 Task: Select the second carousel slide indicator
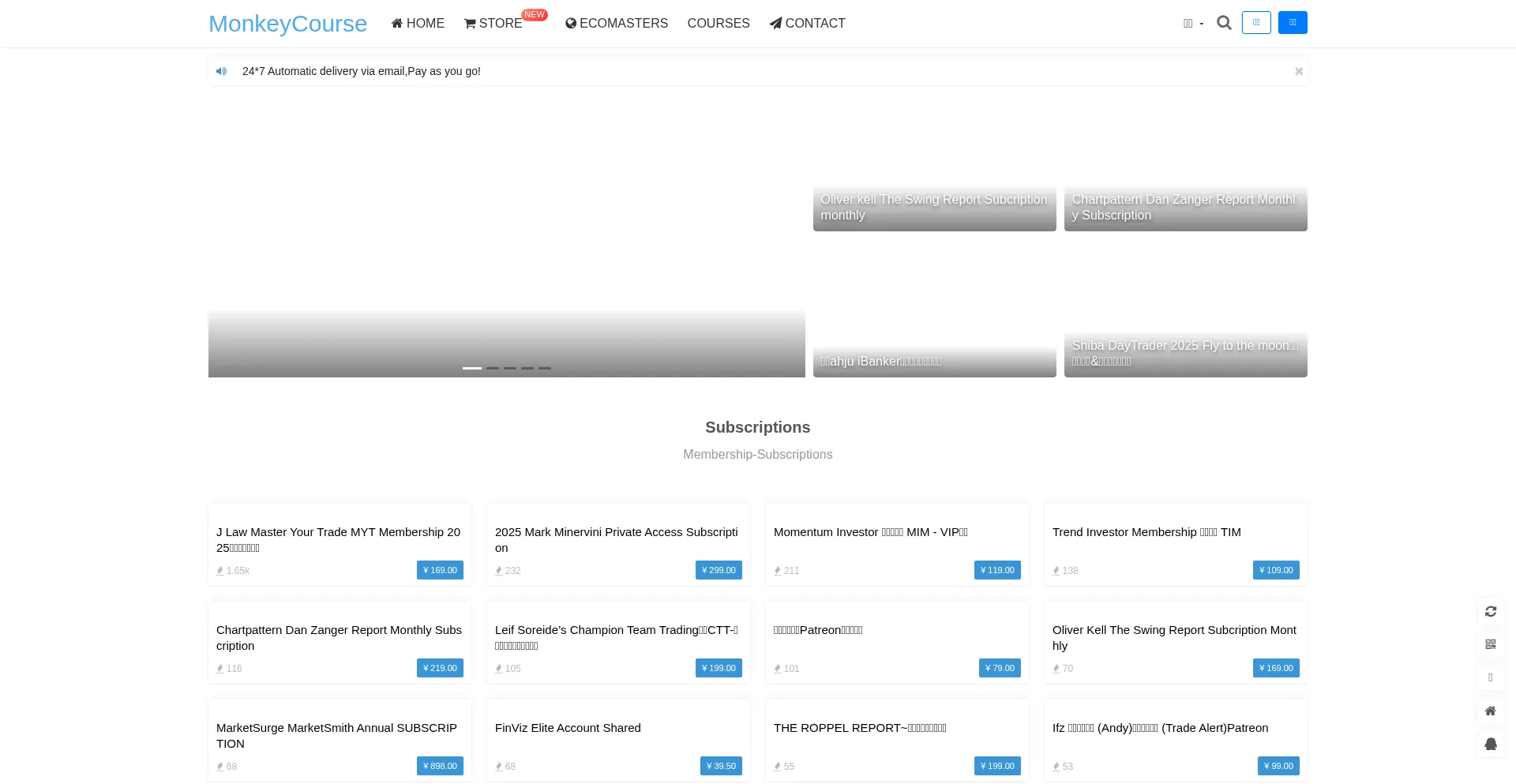click(493, 368)
